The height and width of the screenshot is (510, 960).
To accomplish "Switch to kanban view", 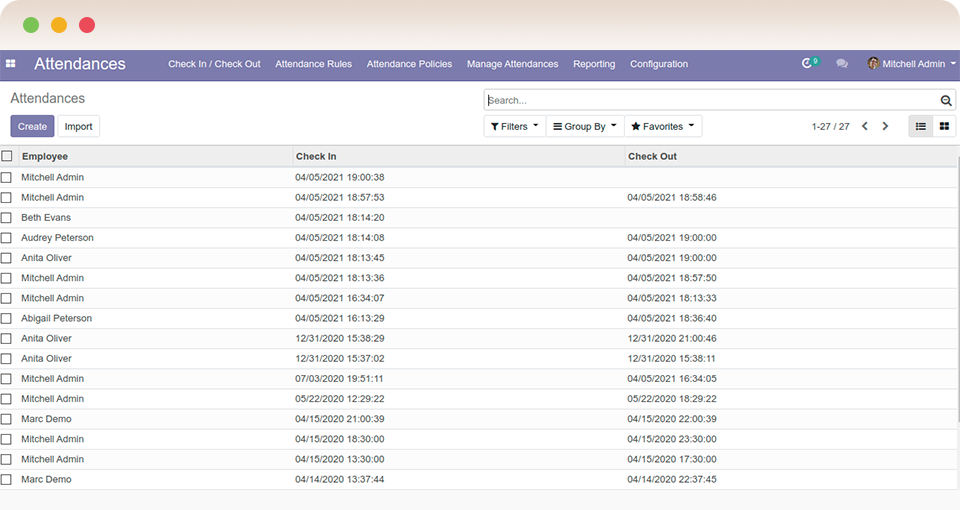I will (944, 126).
